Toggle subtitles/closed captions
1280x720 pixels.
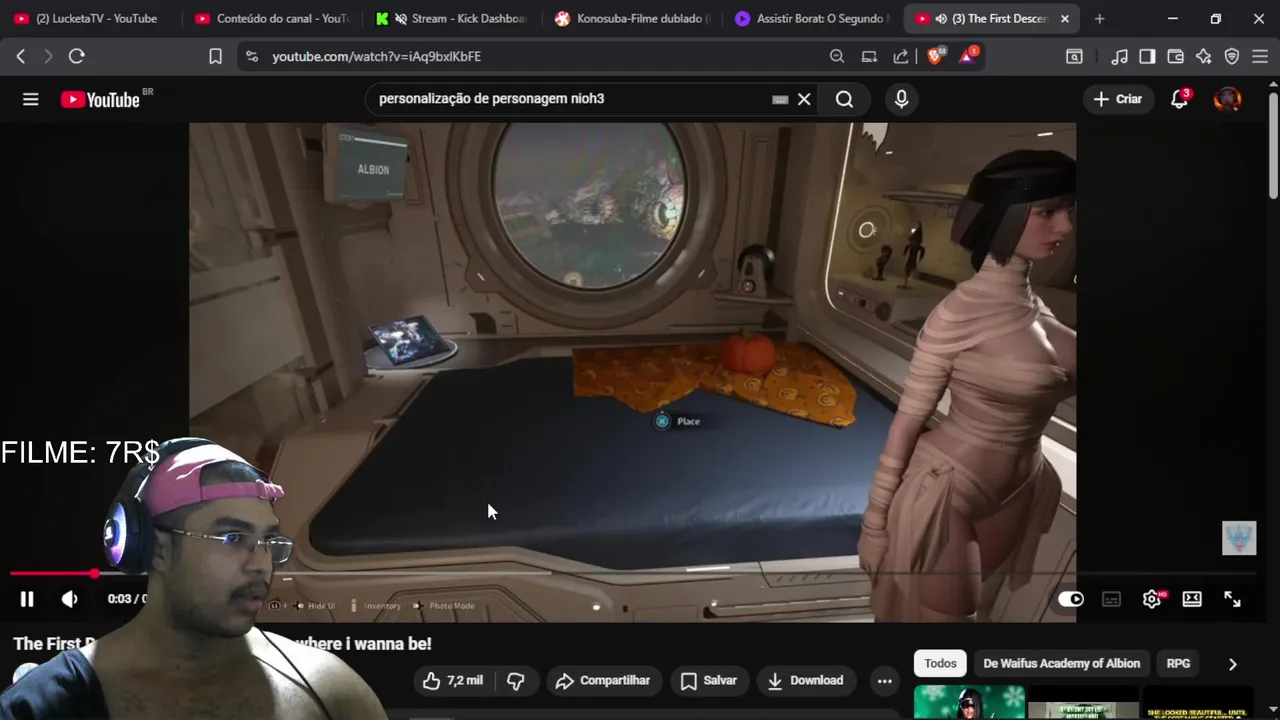[x=1111, y=599]
